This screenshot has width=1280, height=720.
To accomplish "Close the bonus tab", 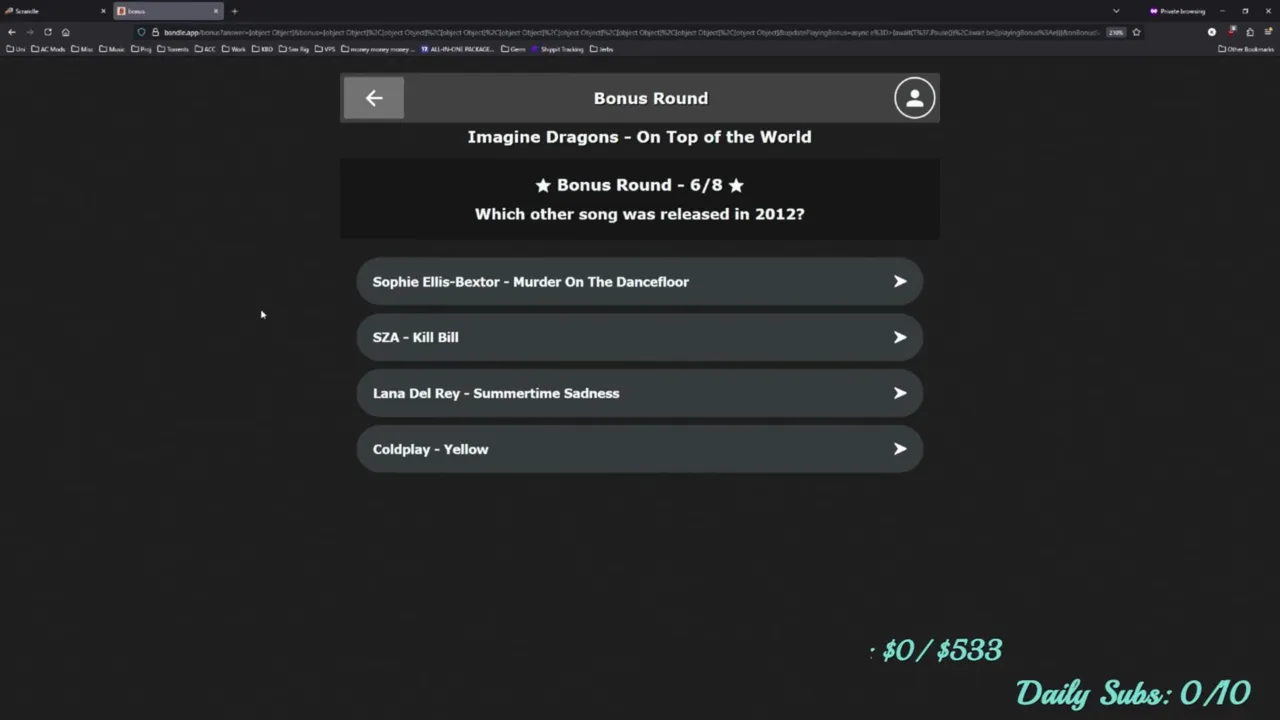I will click(215, 11).
